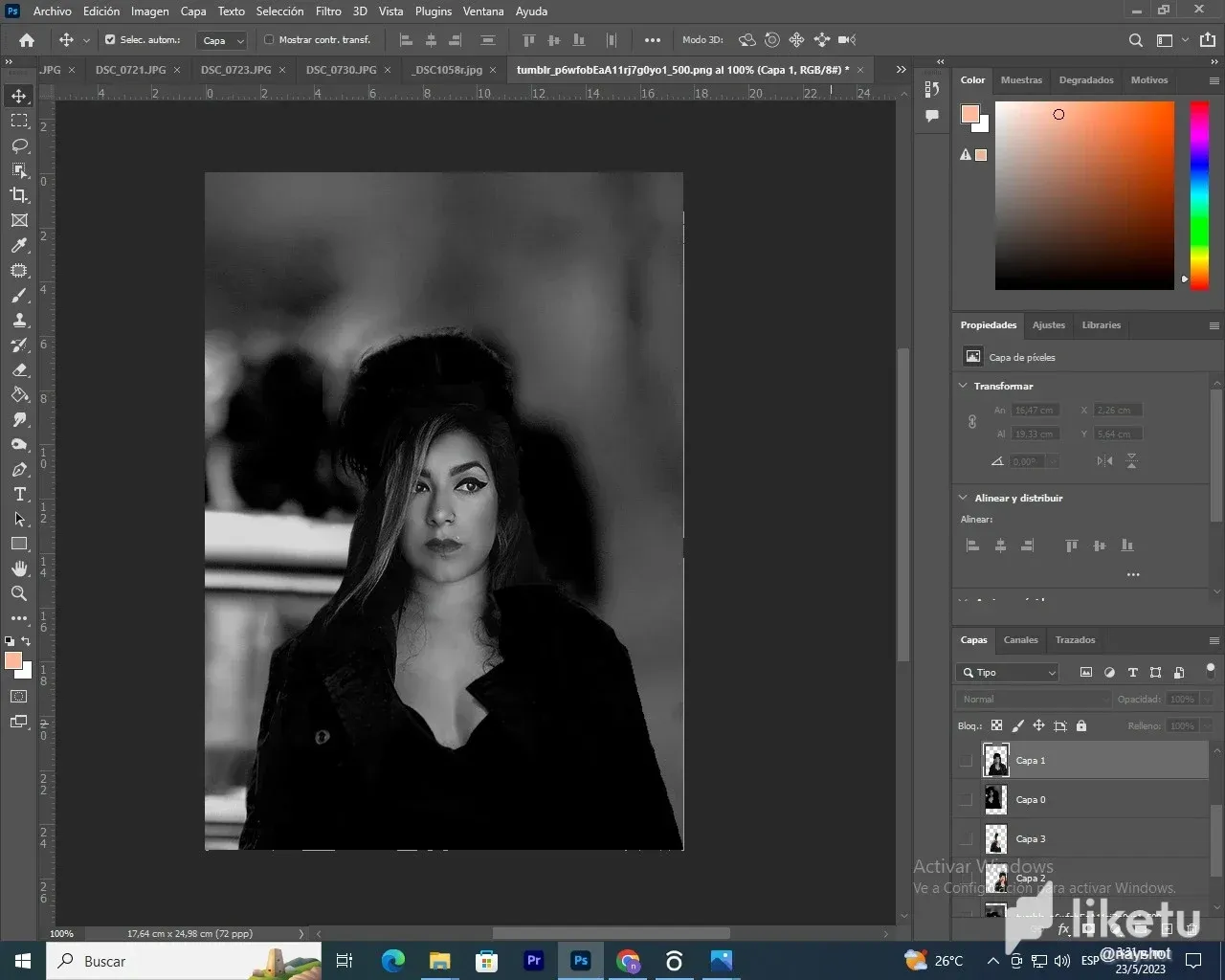1225x980 pixels.
Task: Select the Lasso tool
Action: pyautogui.click(x=19, y=145)
